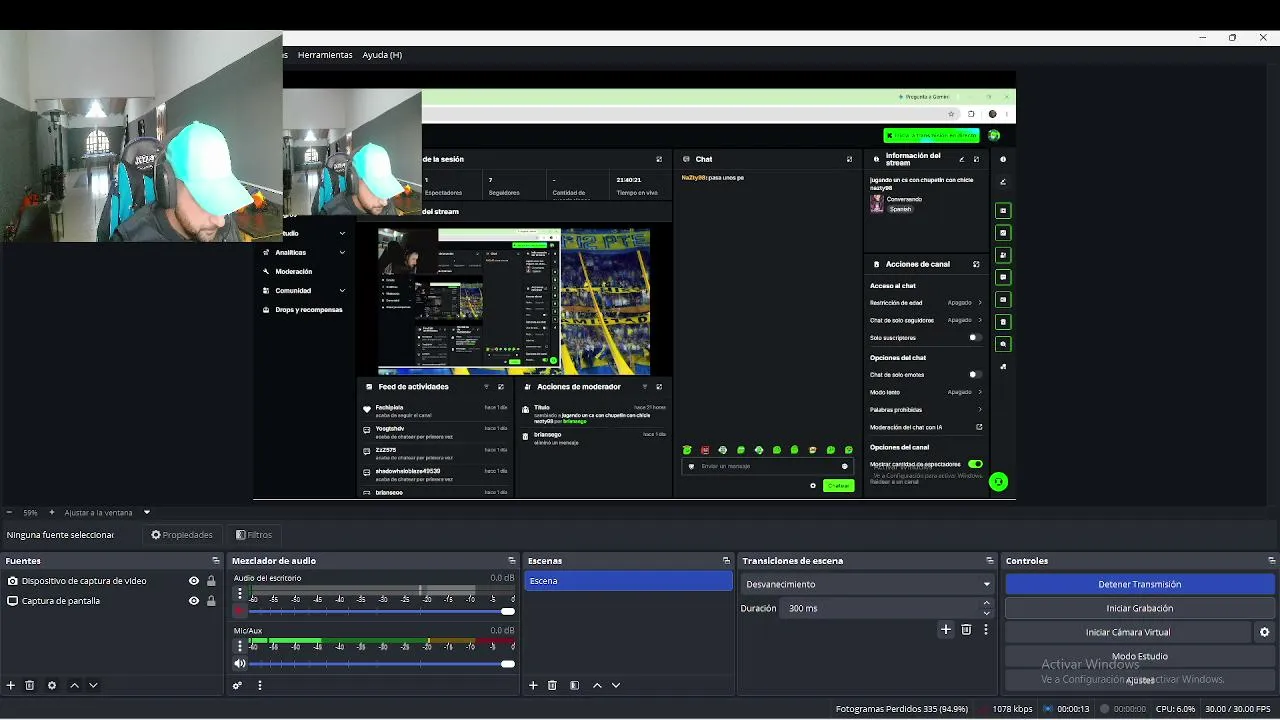
Task: Open Mic/Aux options menu dots
Action: 240,646
